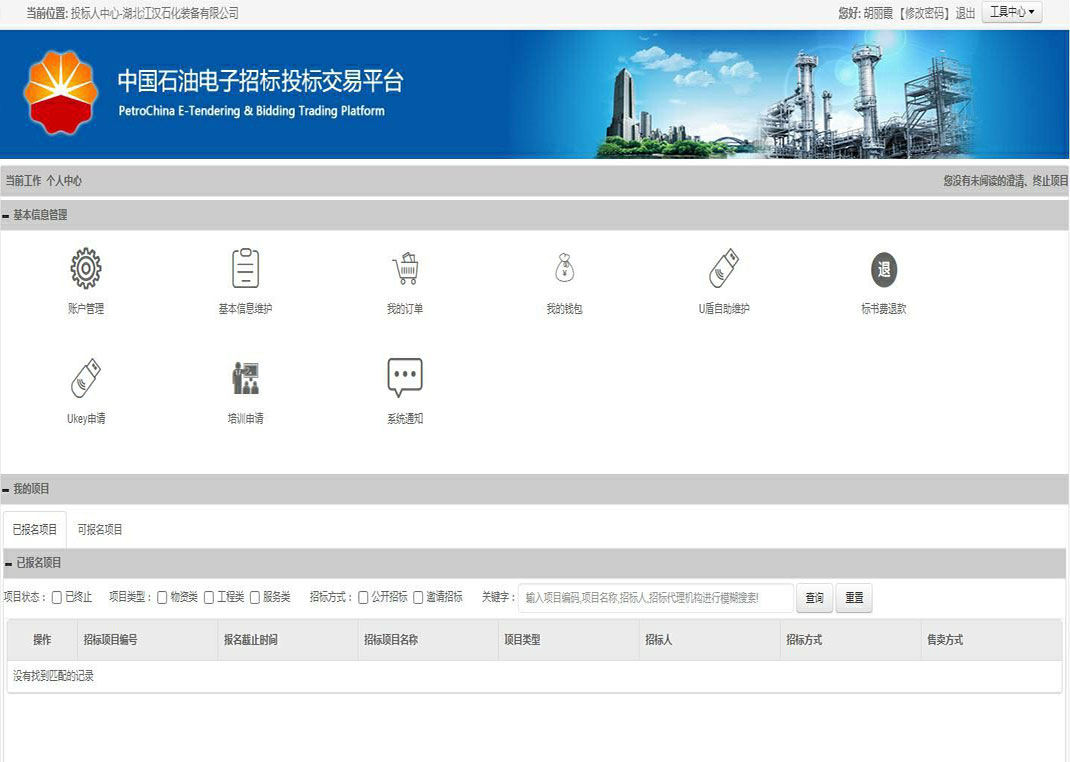Click the 退出 logout link
The image size is (1070, 762).
click(965, 13)
